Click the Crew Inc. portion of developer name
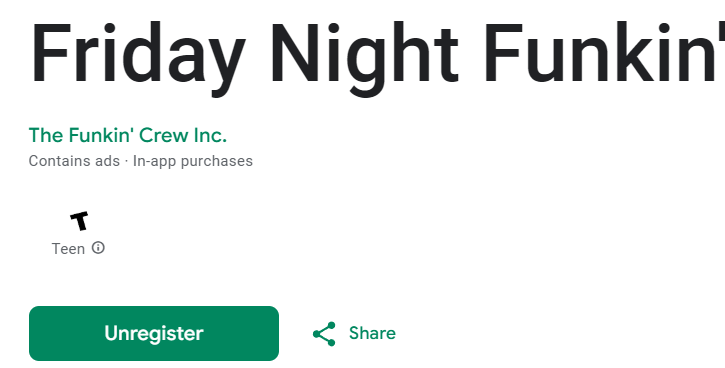The height and width of the screenshot is (368, 725). pos(183,135)
